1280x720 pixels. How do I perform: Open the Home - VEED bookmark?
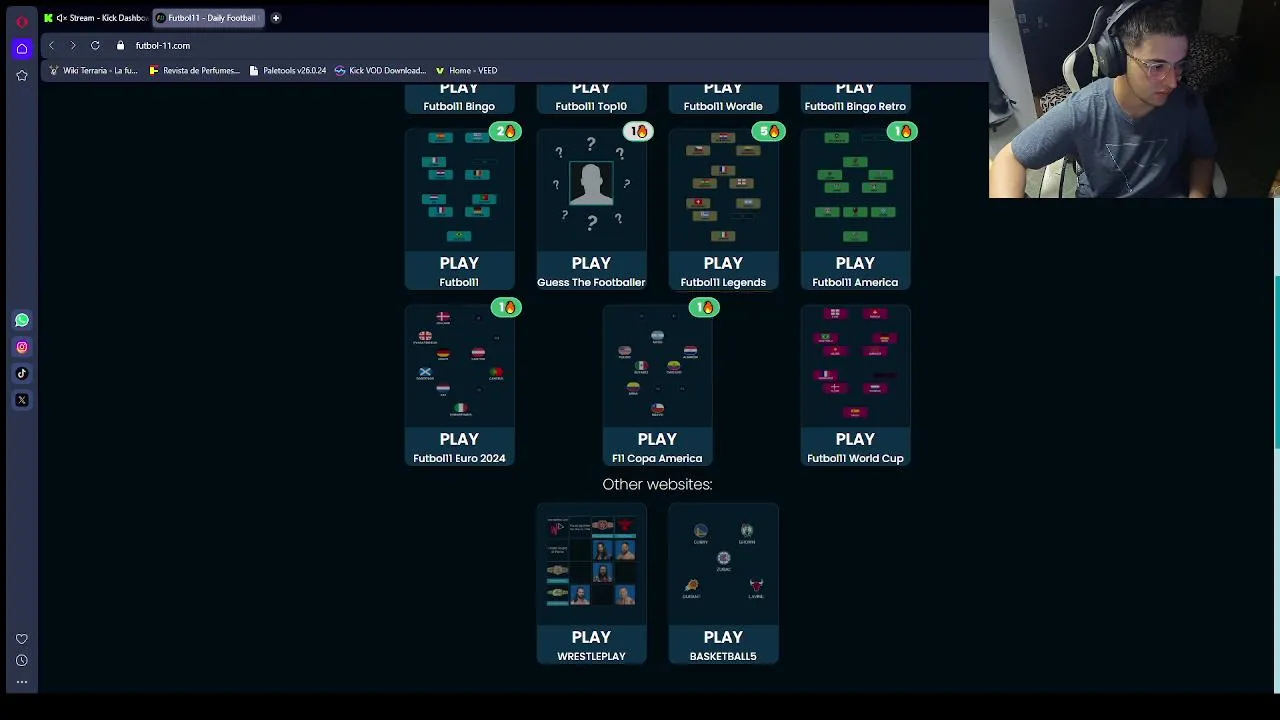[x=466, y=70]
